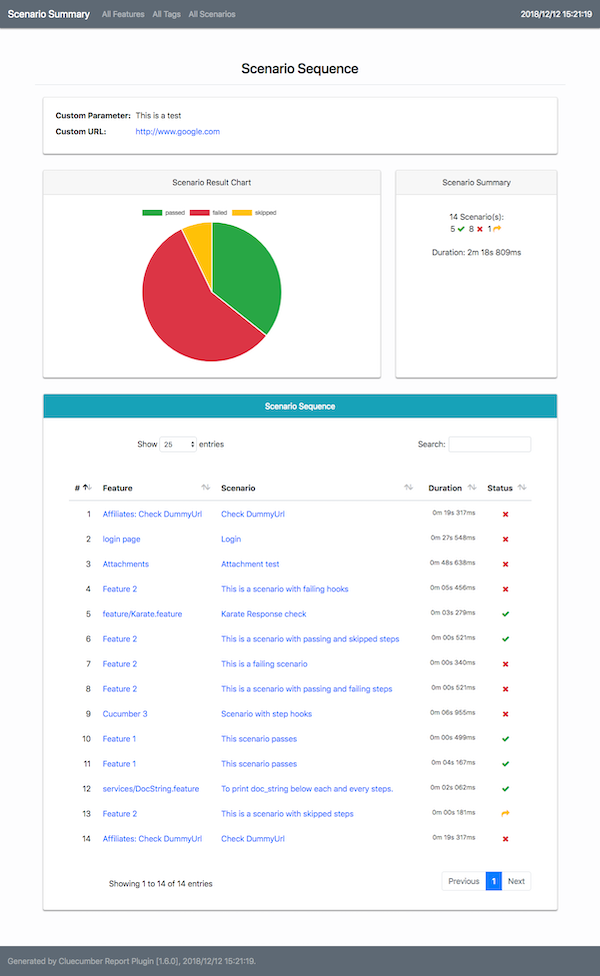Open services/DocString.feature link

[151, 789]
